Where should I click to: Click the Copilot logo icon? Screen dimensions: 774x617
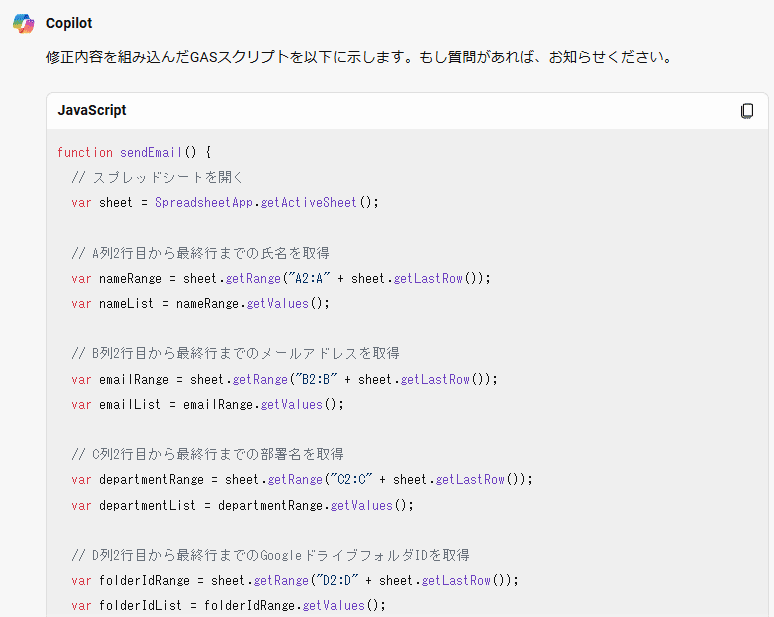coord(23,23)
